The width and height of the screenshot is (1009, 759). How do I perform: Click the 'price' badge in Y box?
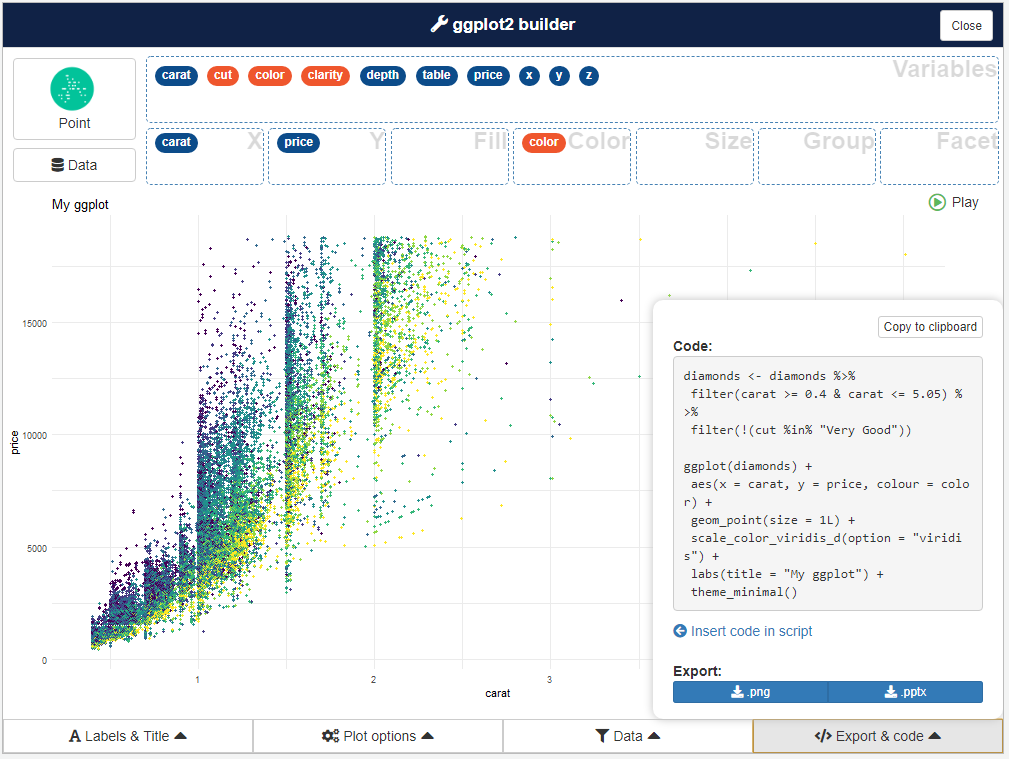tap(298, 142)
